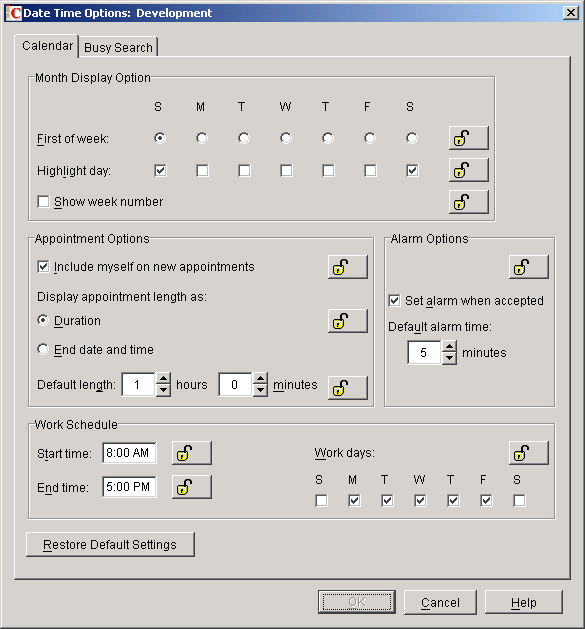The width and height of the screenshot is (585, 629).
Task: Enable Show week number
Action: [43, 201]
